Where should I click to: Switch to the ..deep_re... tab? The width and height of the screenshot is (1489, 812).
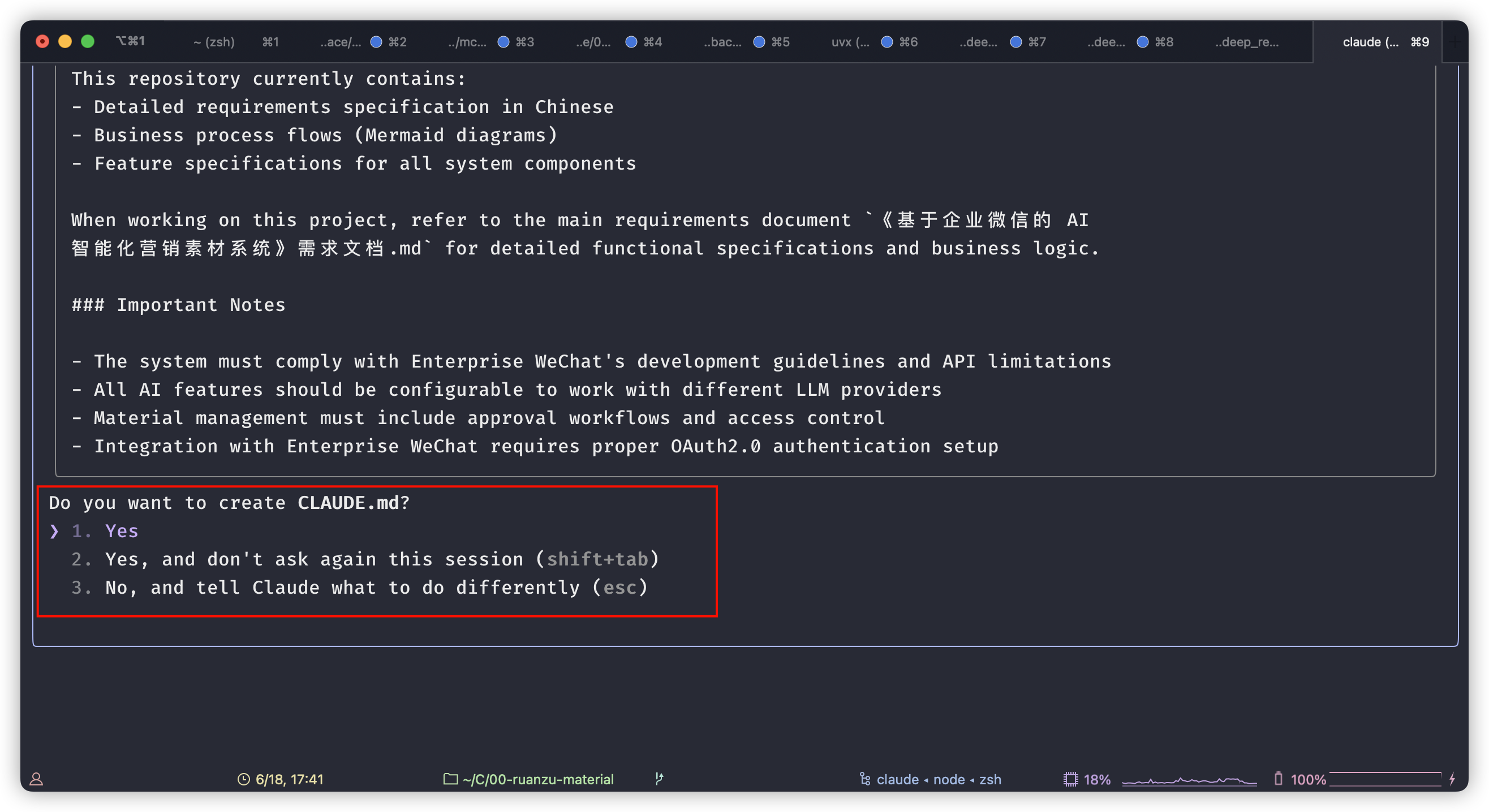[1246, 42]
